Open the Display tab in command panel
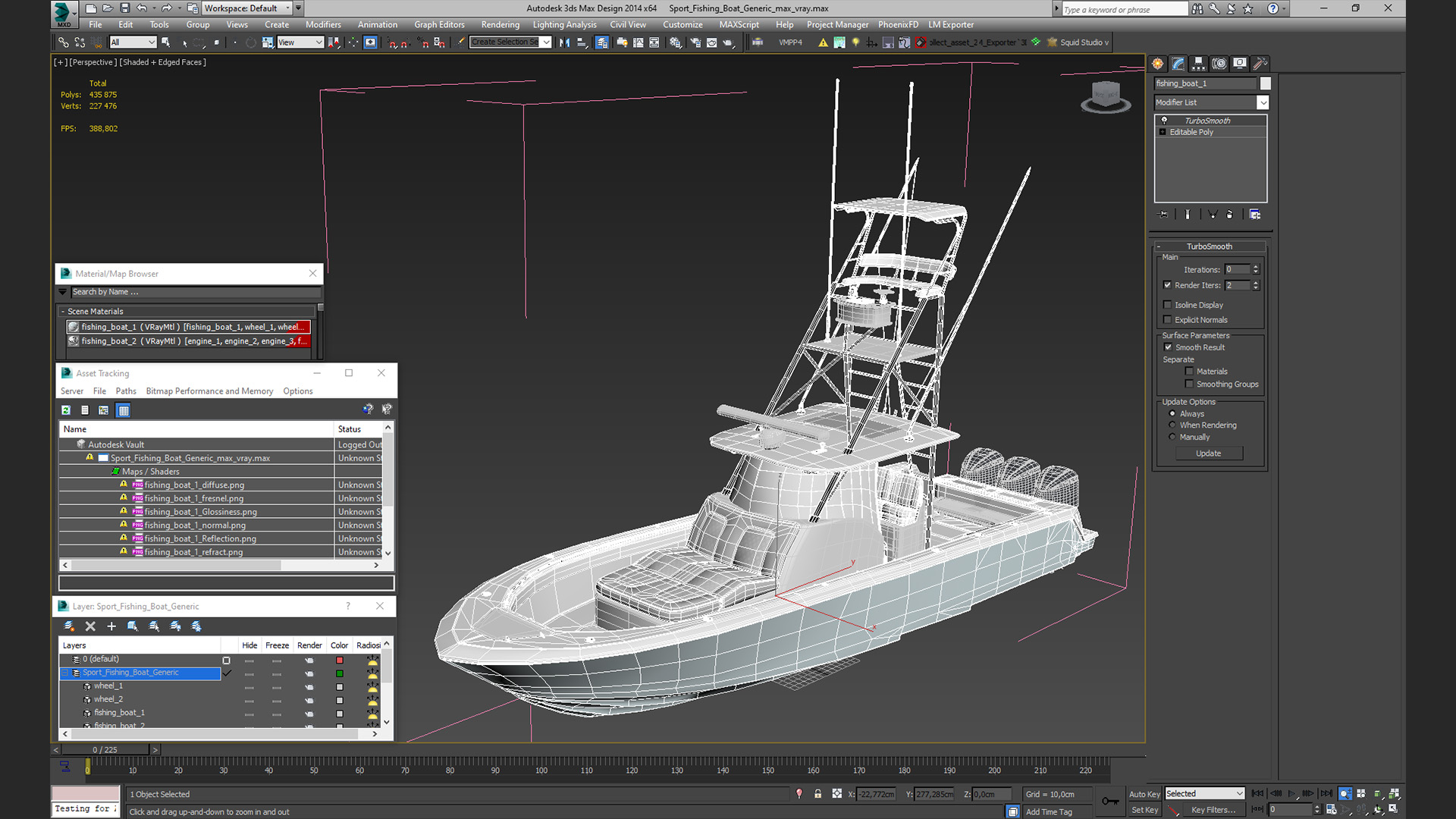 coord(1239,64)
